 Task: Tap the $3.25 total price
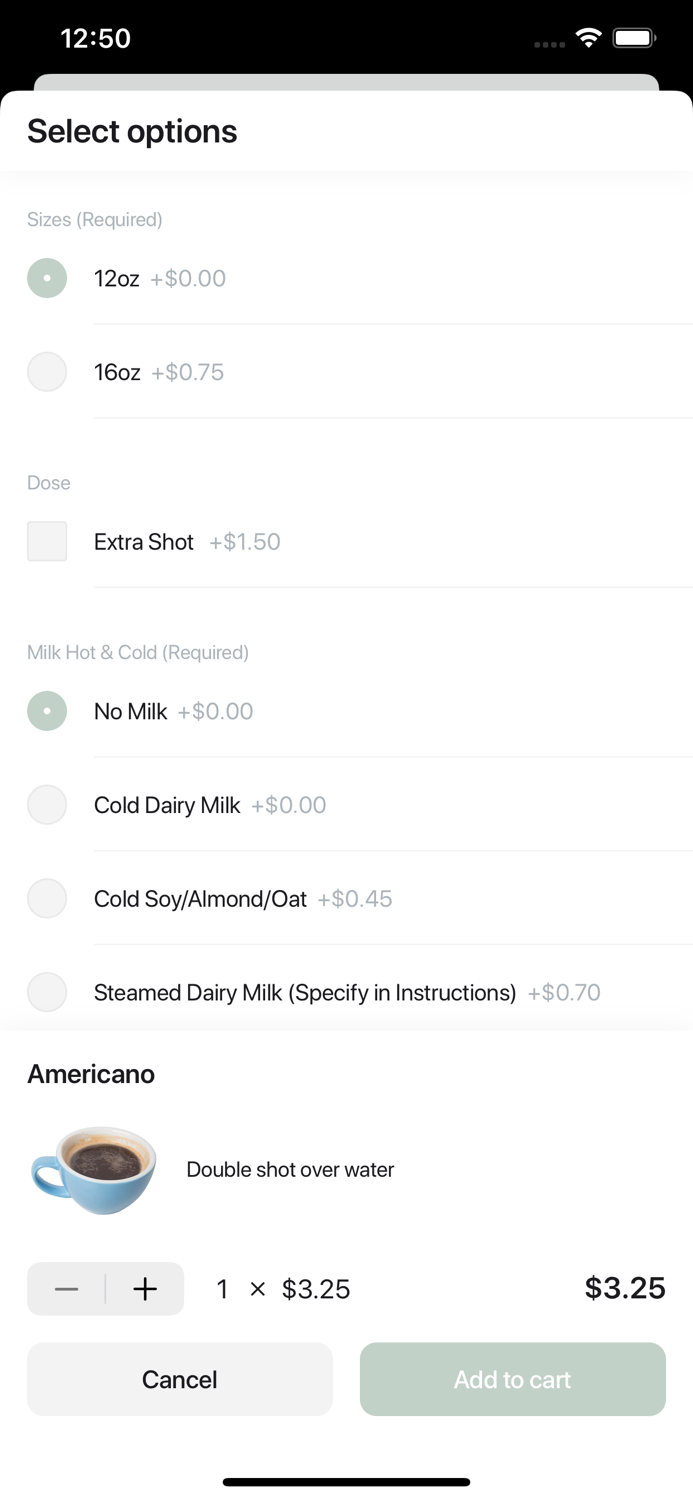point(624,1288)
